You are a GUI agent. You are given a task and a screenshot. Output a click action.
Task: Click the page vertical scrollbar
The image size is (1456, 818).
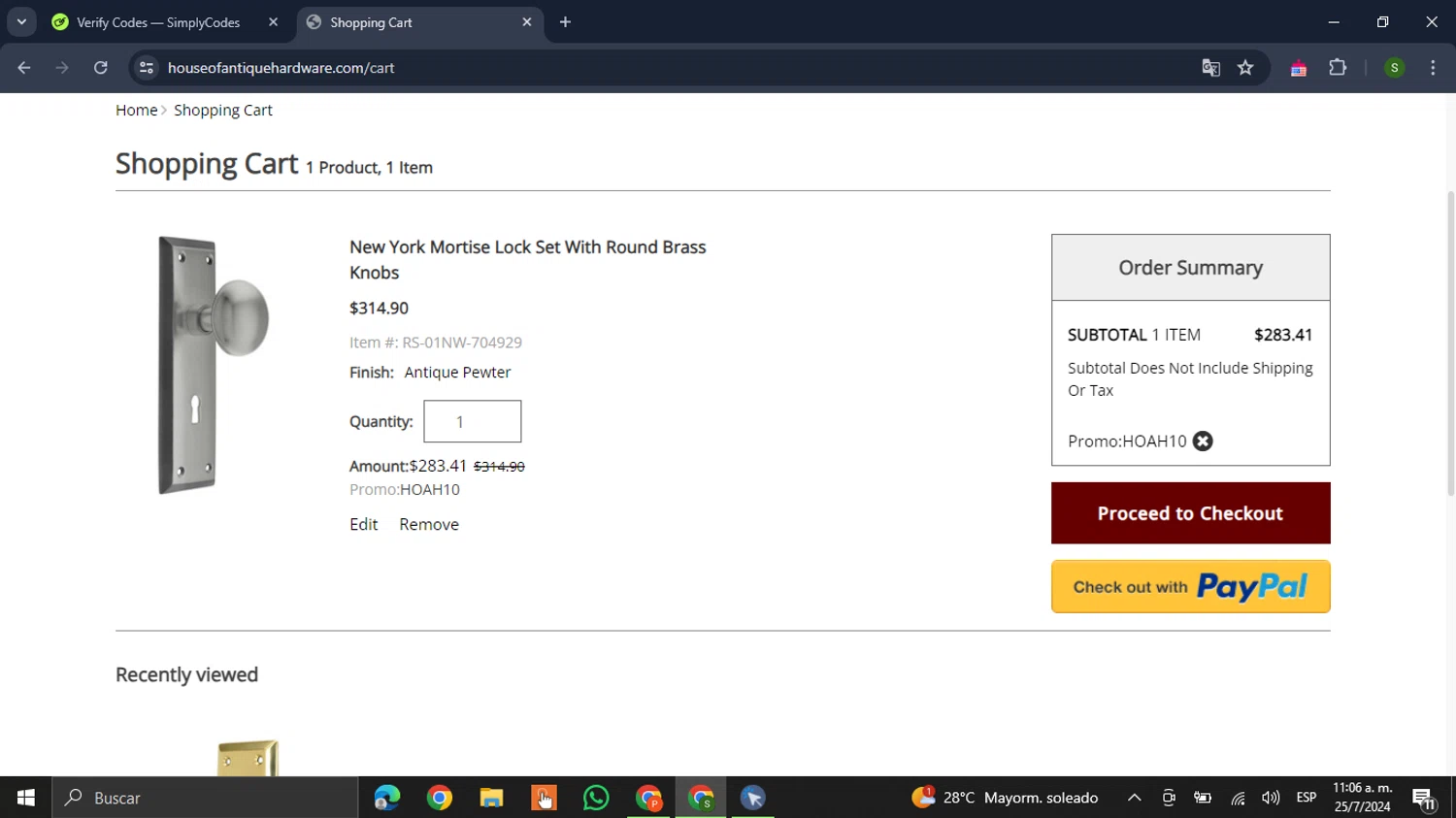[x=1451, y=344]
